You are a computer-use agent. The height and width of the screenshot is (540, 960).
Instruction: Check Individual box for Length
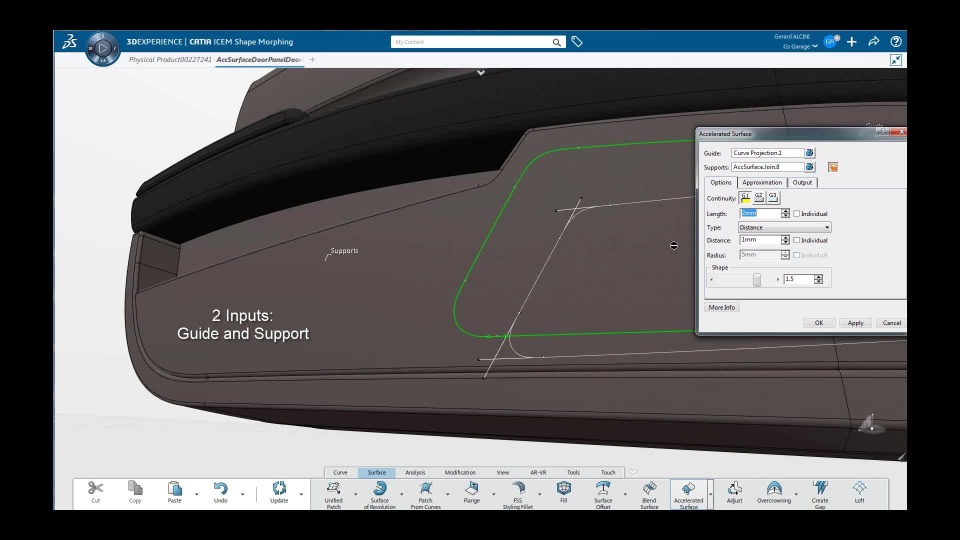pos(797,214)
